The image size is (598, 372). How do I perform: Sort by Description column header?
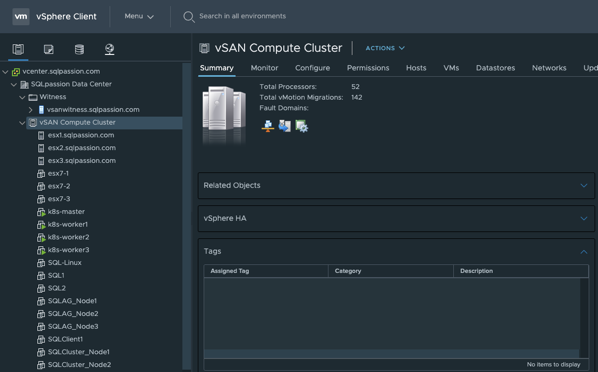521,271
